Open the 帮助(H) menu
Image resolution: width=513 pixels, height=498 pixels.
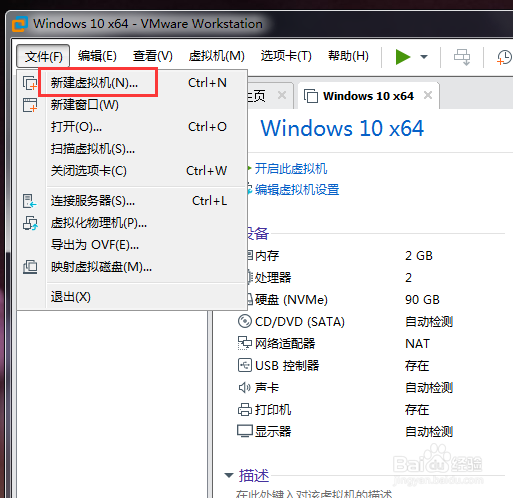tap(348, 56)
